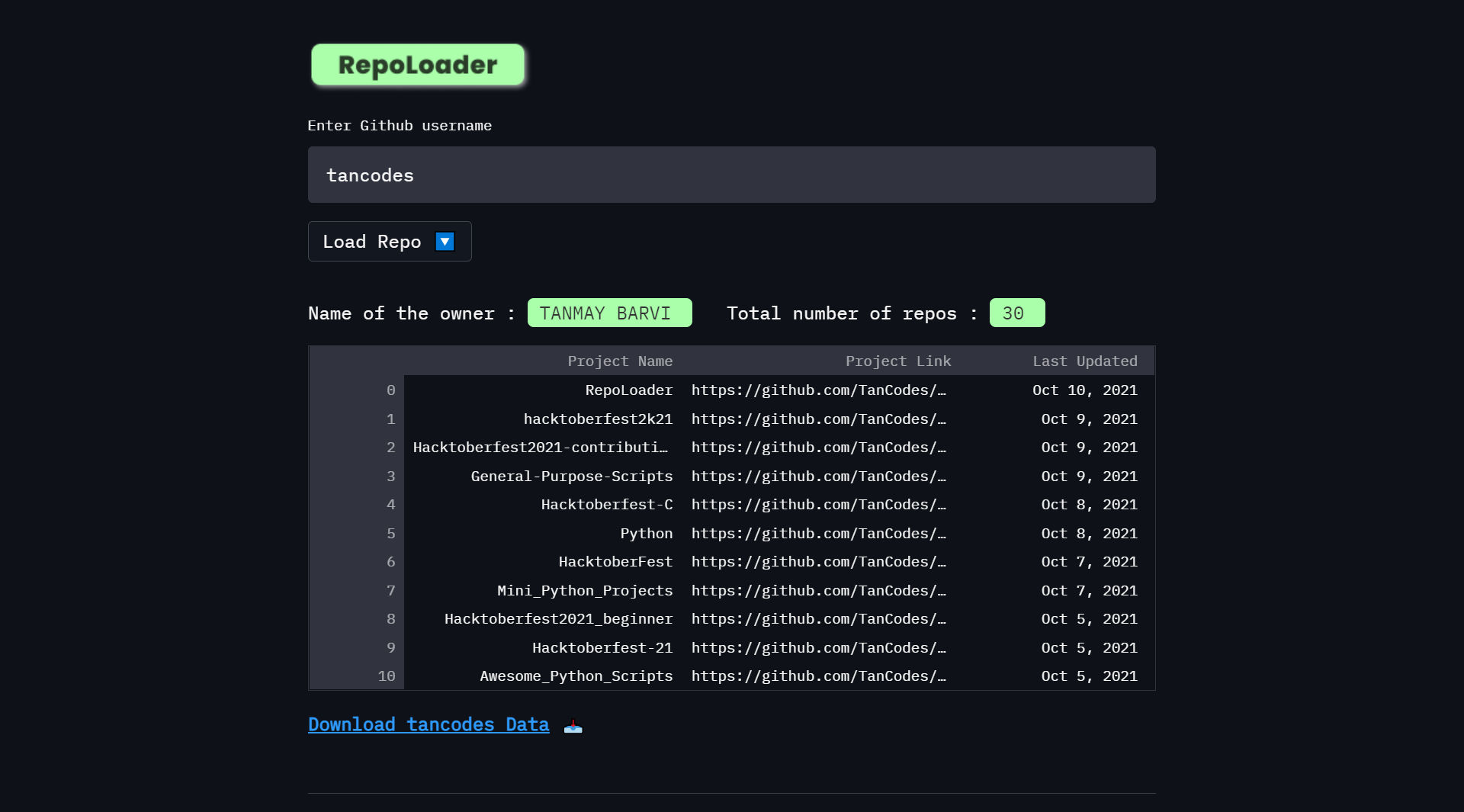
Task: Select the Github username input field
Action: tap(731, 175)
